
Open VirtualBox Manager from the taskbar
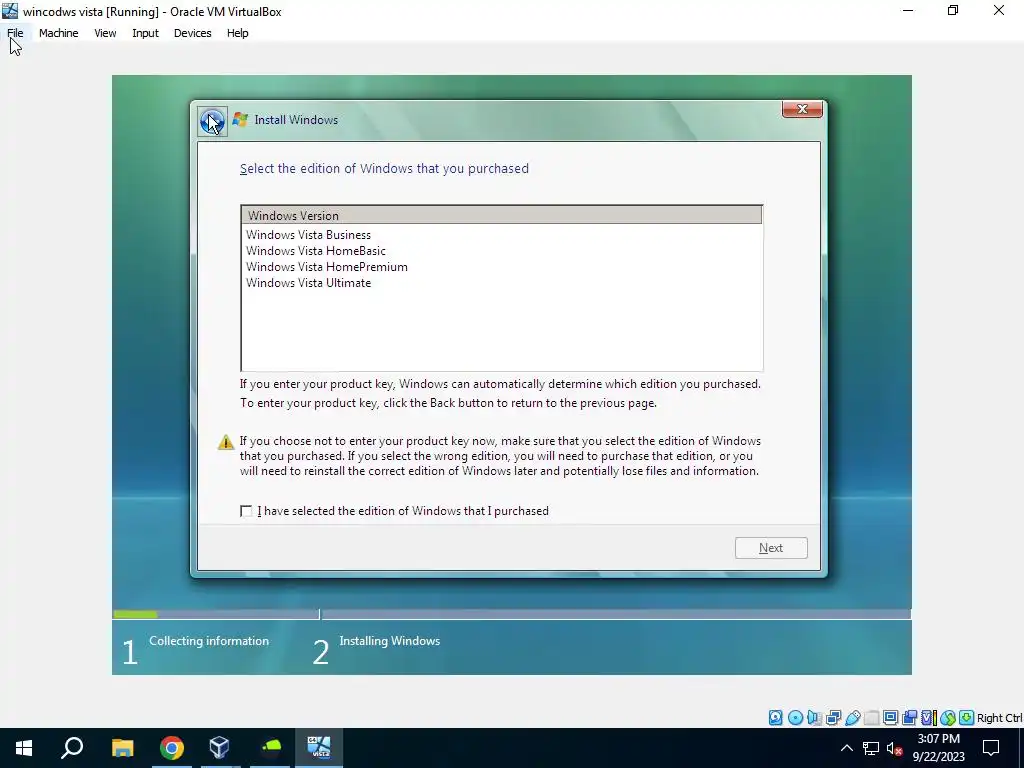tap(220, 748)
